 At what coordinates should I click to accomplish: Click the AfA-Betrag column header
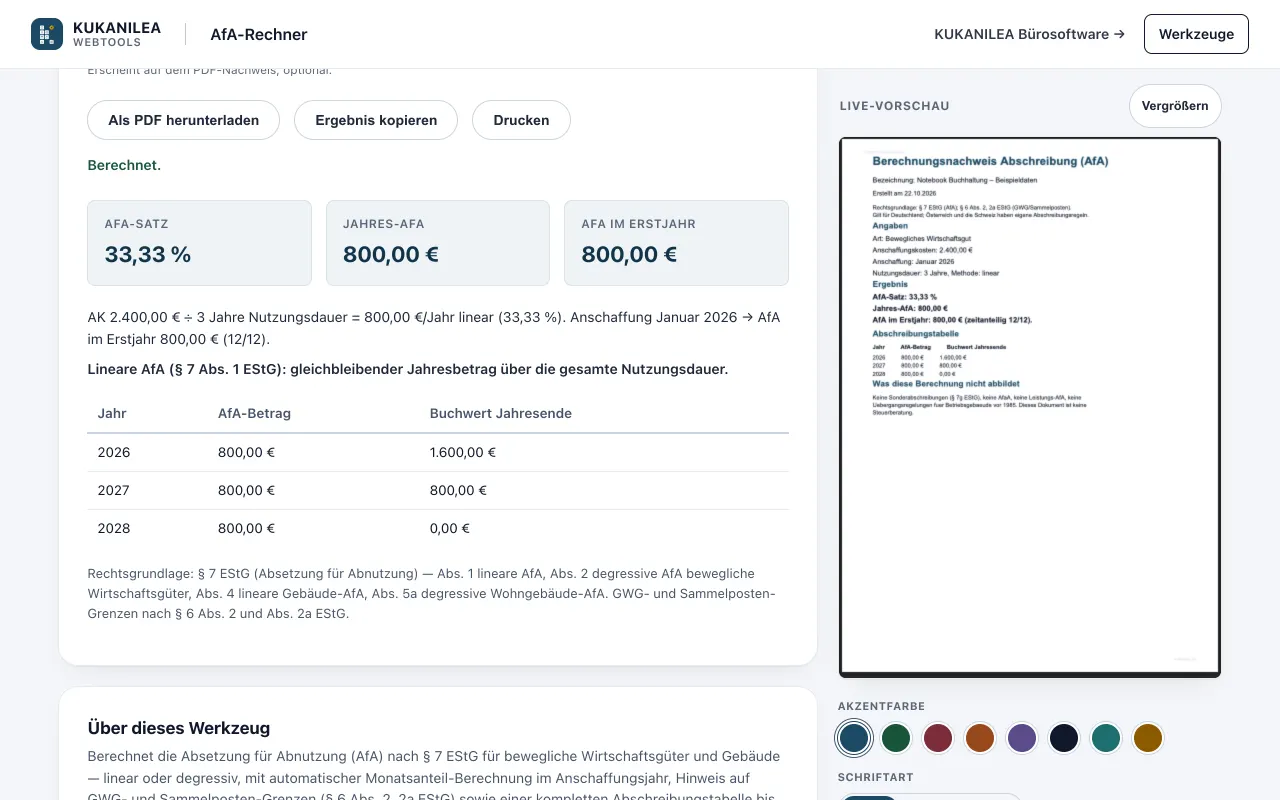pos(254,413)
